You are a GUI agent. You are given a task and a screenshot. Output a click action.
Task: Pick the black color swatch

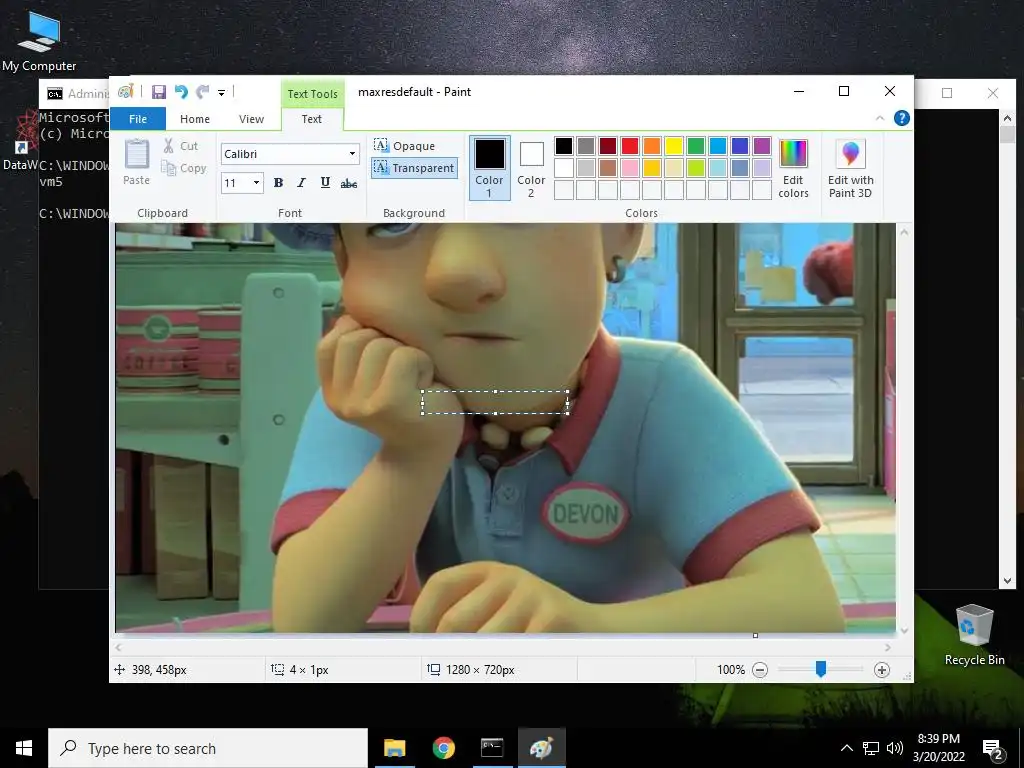pyautogui.click(x=564, y=146)
